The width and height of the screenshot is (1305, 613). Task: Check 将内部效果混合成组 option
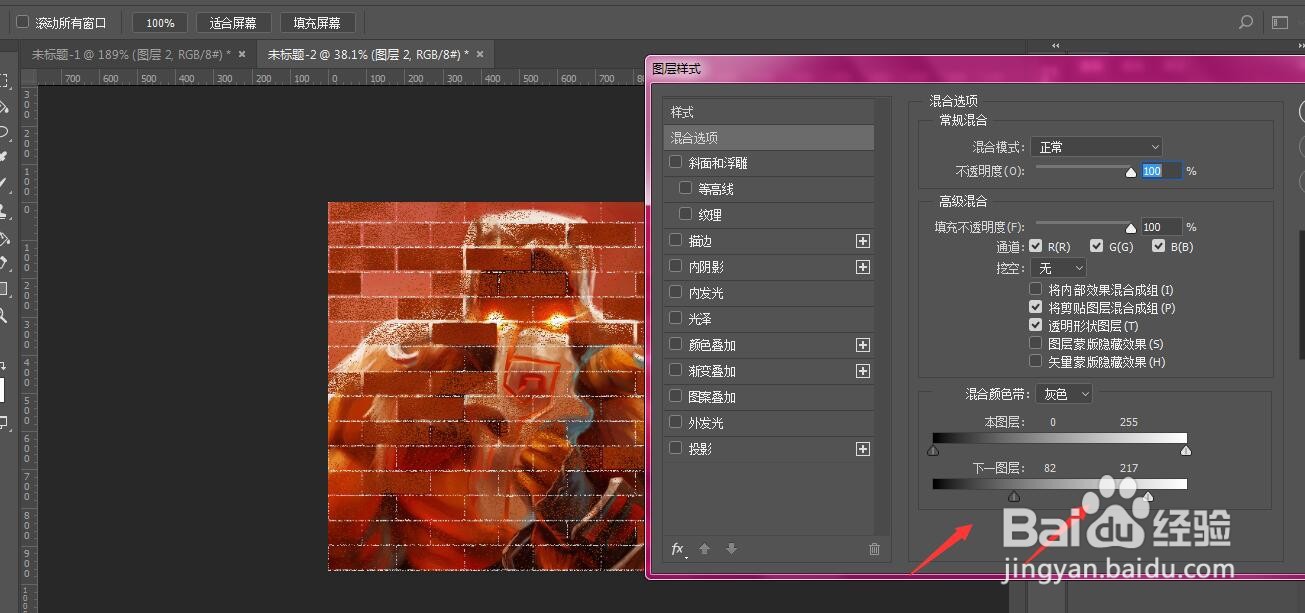(x=1036, y=290)
